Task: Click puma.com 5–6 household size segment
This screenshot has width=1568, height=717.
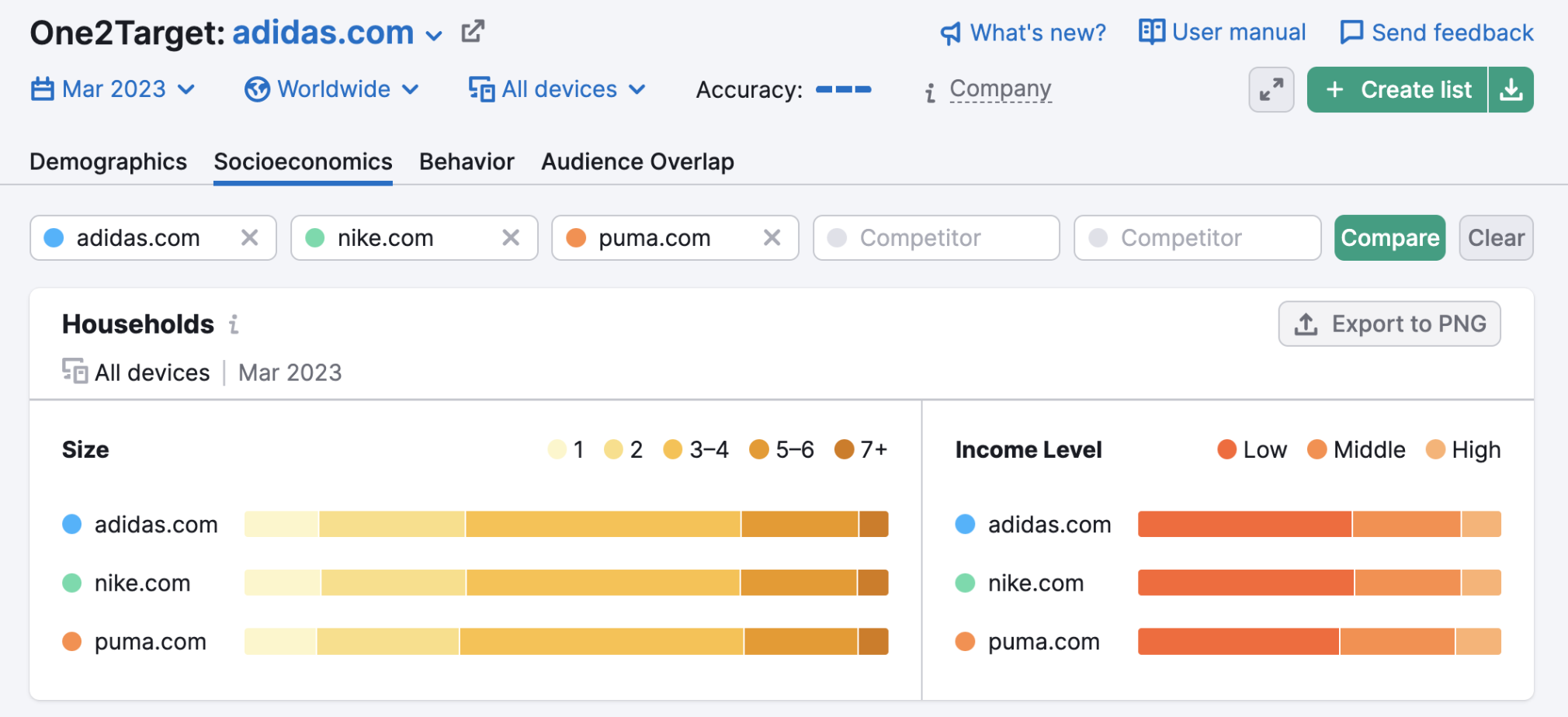Action: click(x=801, y=642)
